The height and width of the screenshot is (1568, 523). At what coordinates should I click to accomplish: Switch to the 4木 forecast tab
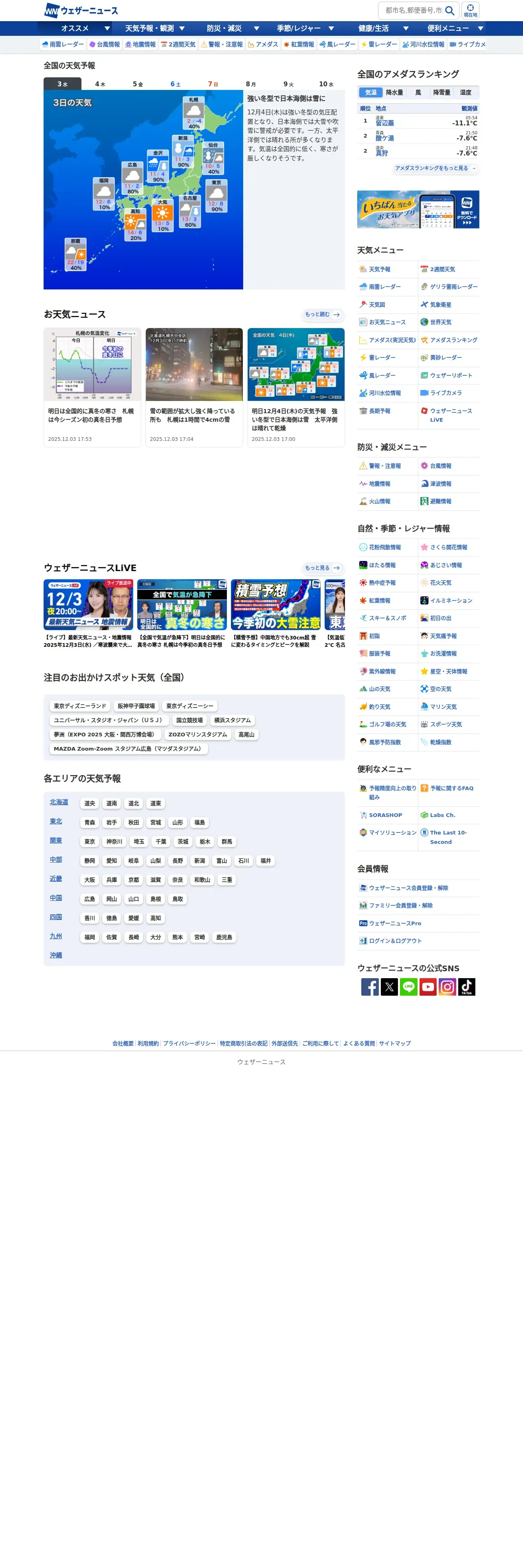(x=100, y=84)
